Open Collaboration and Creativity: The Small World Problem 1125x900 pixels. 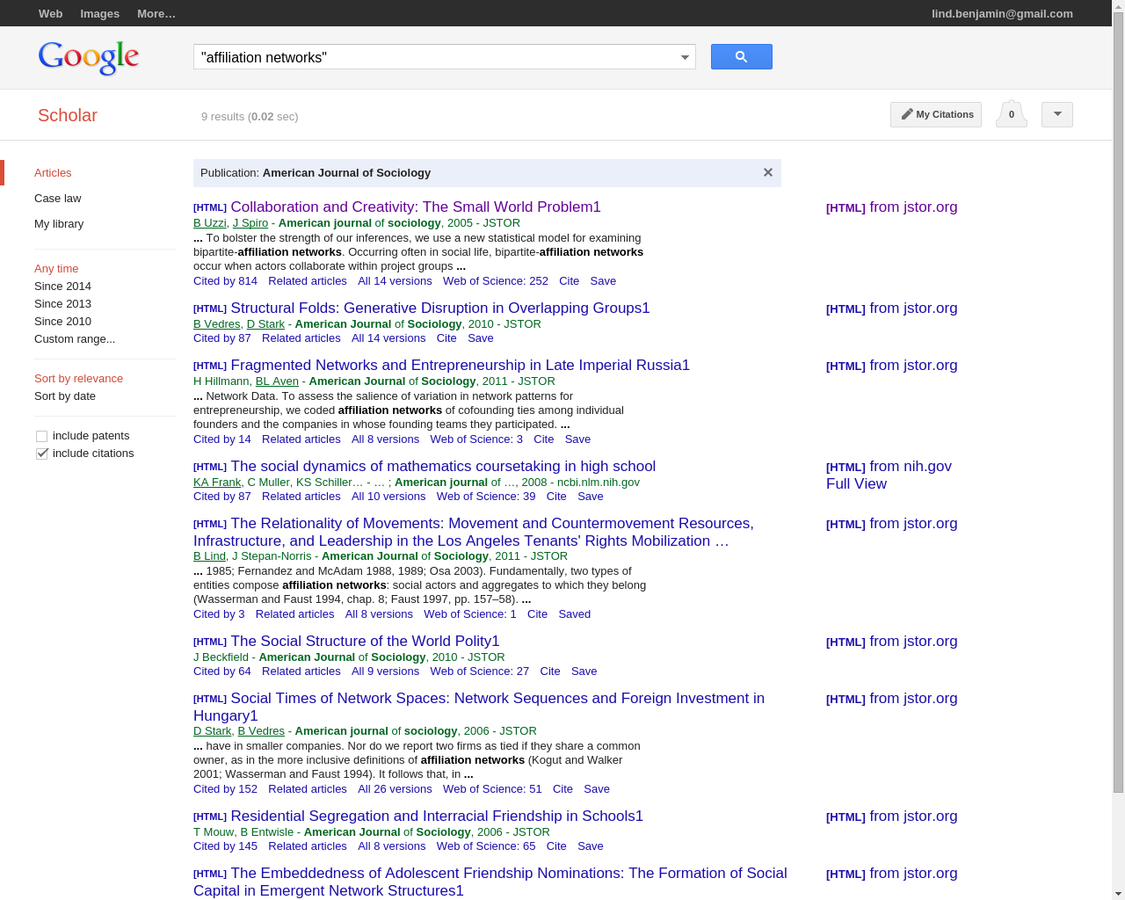coord(415,207)
